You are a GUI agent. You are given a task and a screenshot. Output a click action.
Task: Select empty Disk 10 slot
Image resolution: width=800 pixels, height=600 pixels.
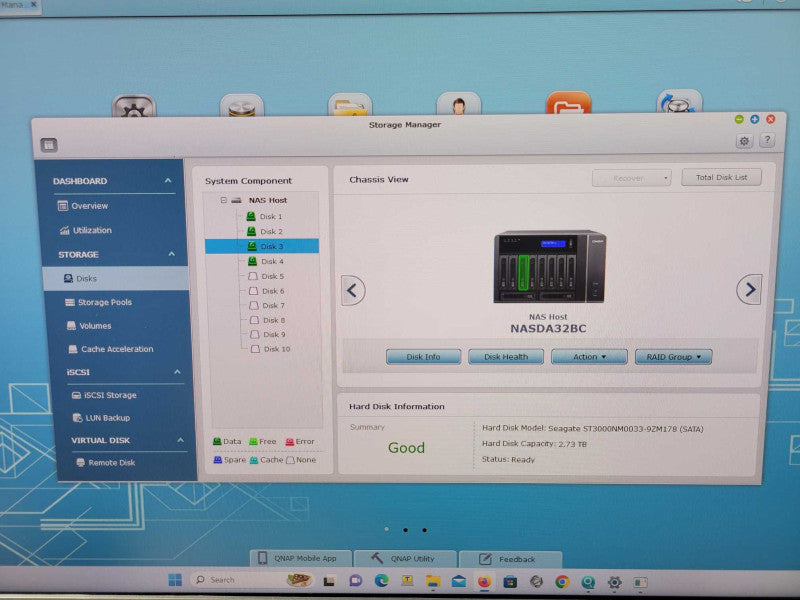271,349
